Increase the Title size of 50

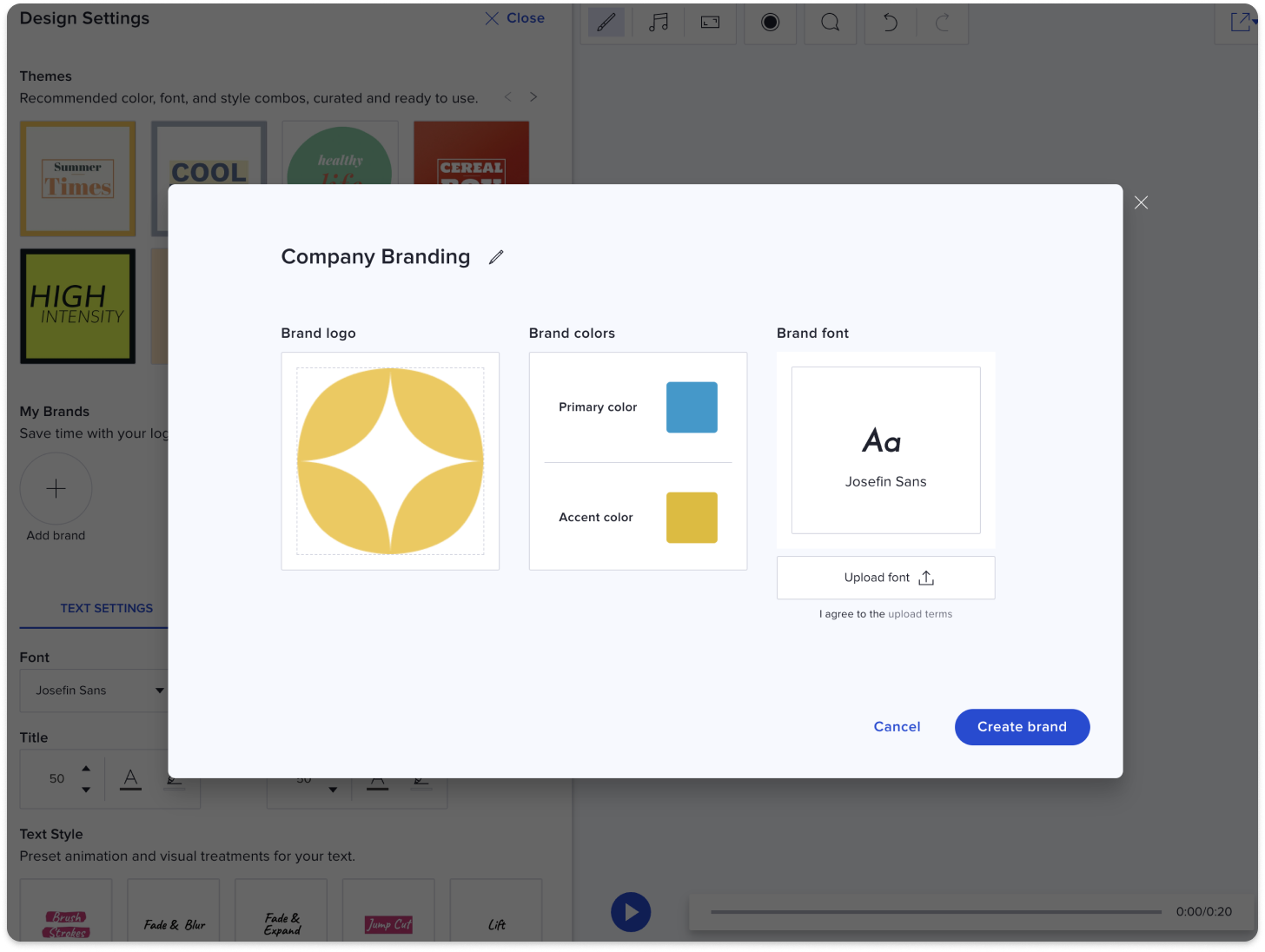click(x=86, y=768)
